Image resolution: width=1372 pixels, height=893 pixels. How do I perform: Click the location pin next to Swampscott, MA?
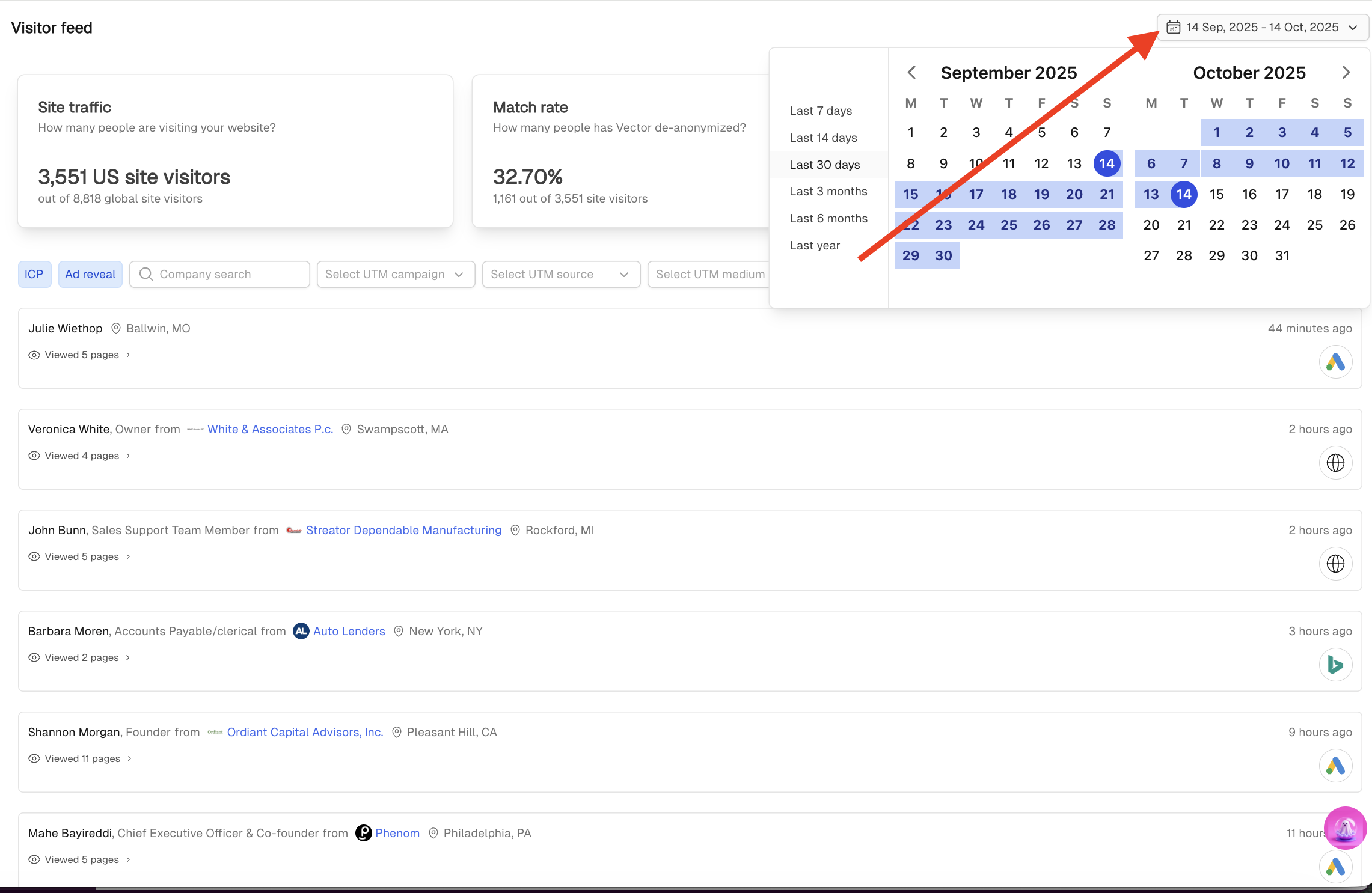pos(346,429)
